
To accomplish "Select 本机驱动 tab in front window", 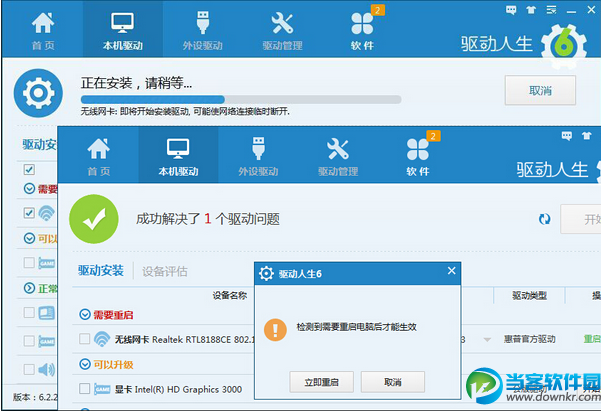I will click(x=179, y=156).
